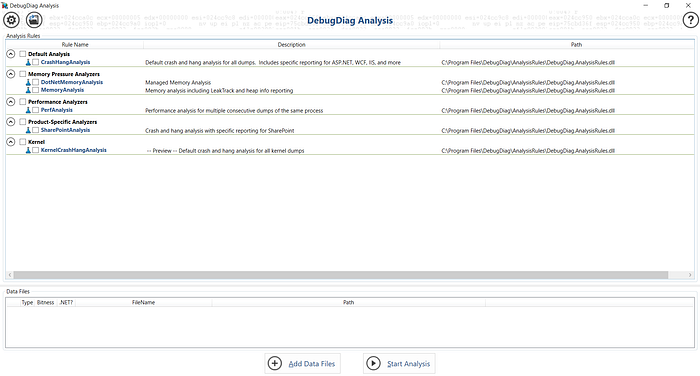
Task: Click the horizontal scrollbar thumb in Analysis Rules
Action: (341, 275)
